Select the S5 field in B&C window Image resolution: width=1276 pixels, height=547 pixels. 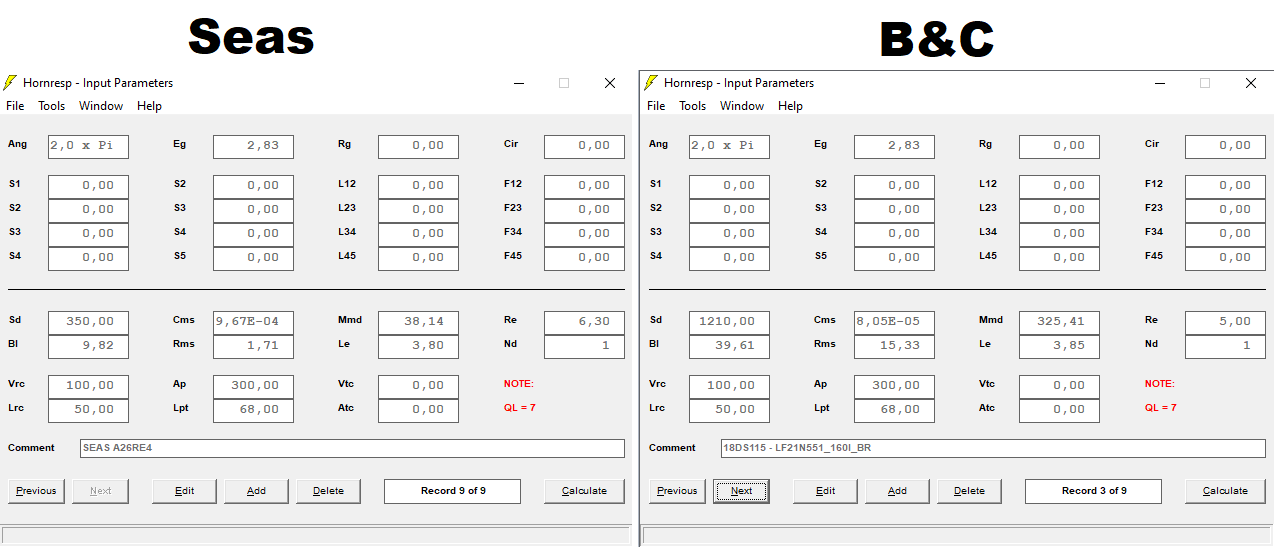click(x=894, y=258)
